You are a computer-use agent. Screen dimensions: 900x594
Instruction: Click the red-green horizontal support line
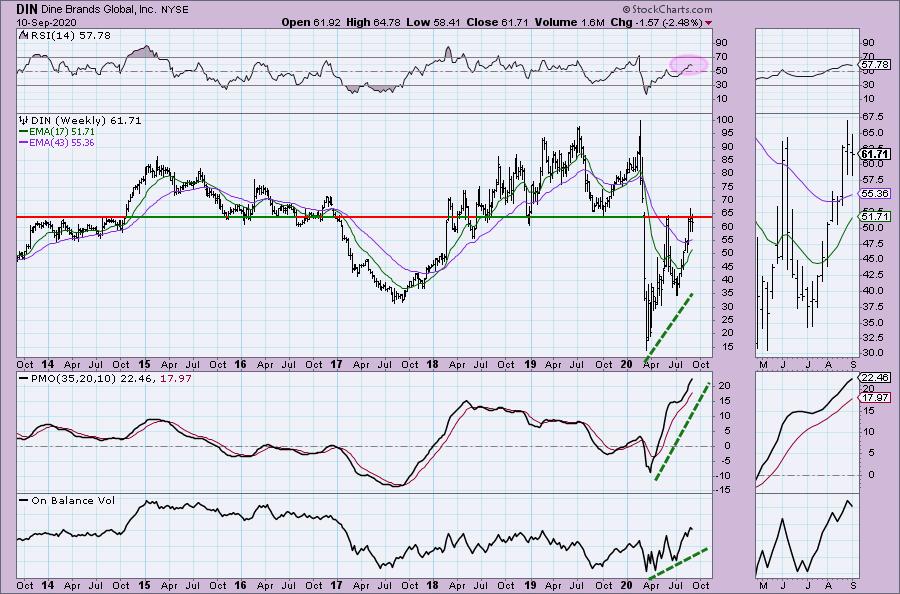pyautogui.click(x=364, y=217)
